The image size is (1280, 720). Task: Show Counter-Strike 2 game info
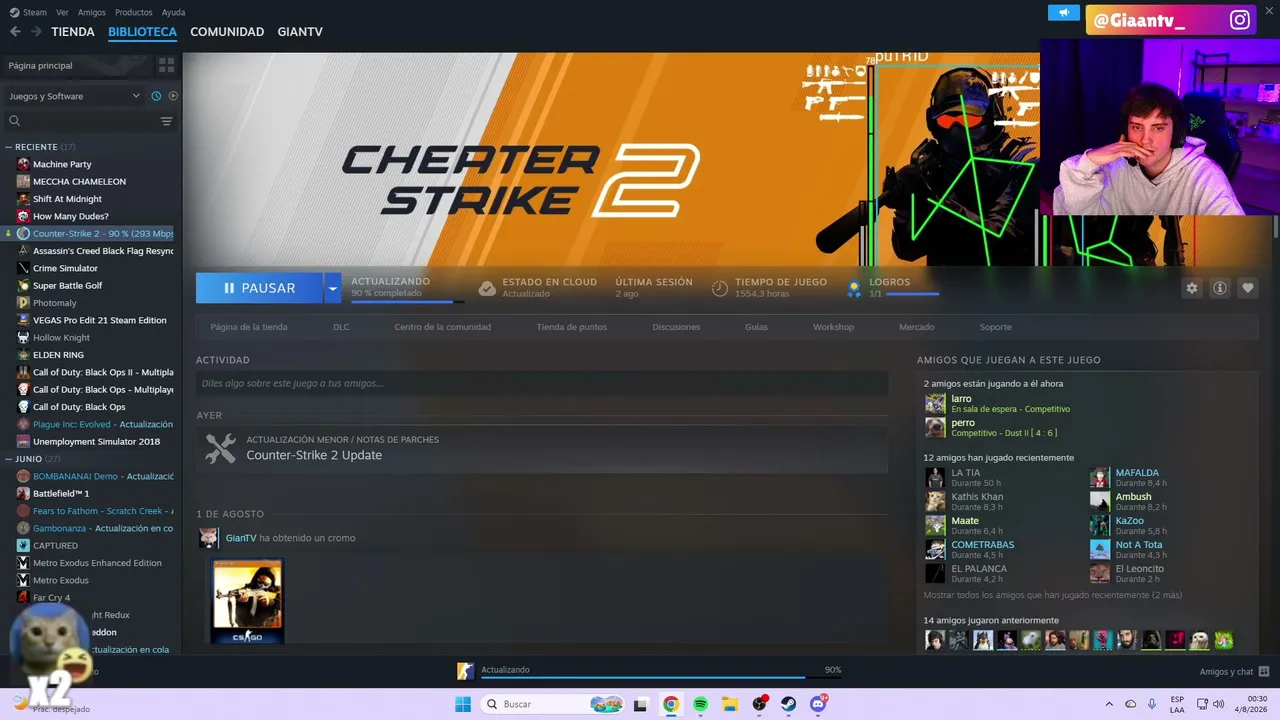pos(1220,288)
